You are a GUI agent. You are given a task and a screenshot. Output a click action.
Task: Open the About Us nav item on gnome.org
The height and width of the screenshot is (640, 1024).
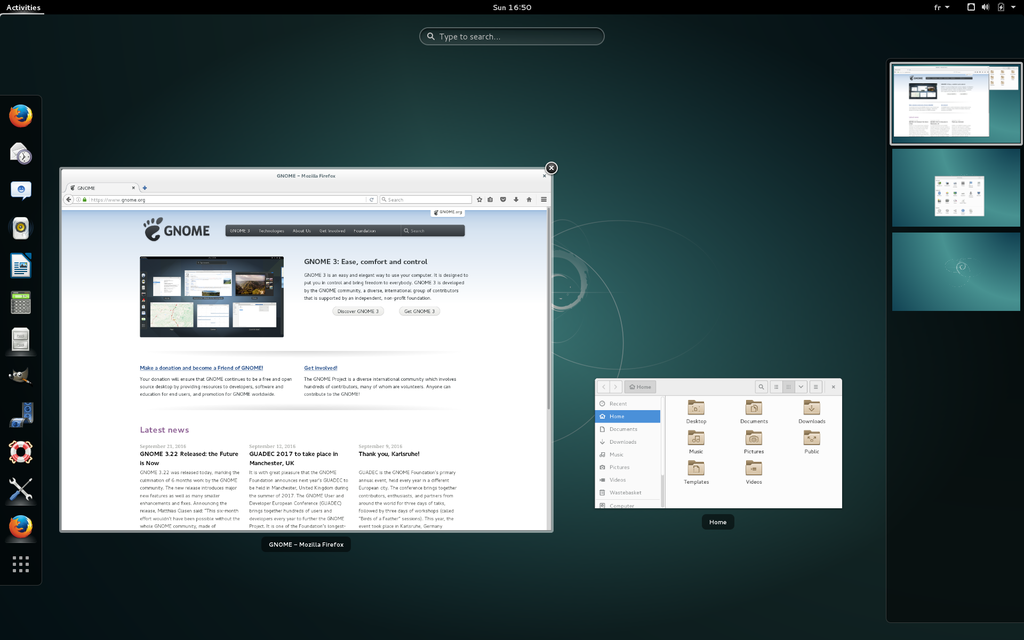(x=302, y=231)
